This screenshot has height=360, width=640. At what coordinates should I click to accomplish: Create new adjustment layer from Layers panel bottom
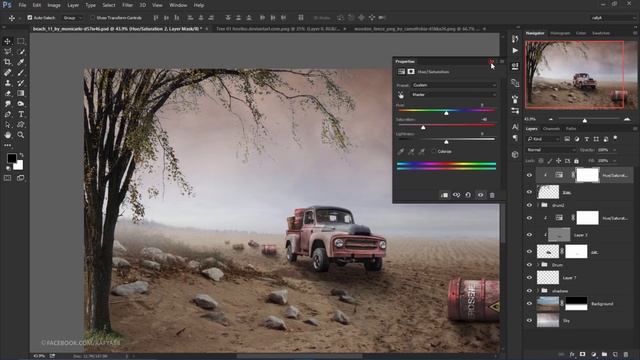[x=593, y=354]
